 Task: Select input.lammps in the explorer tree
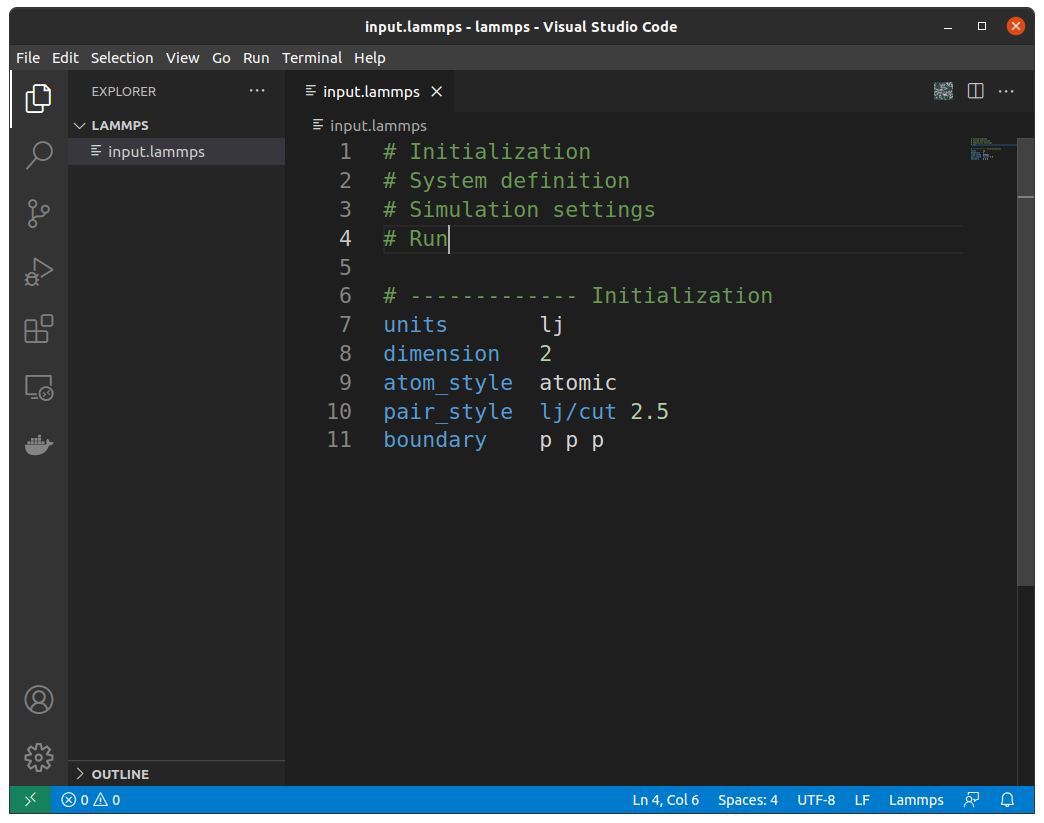(x=176, y=152)
